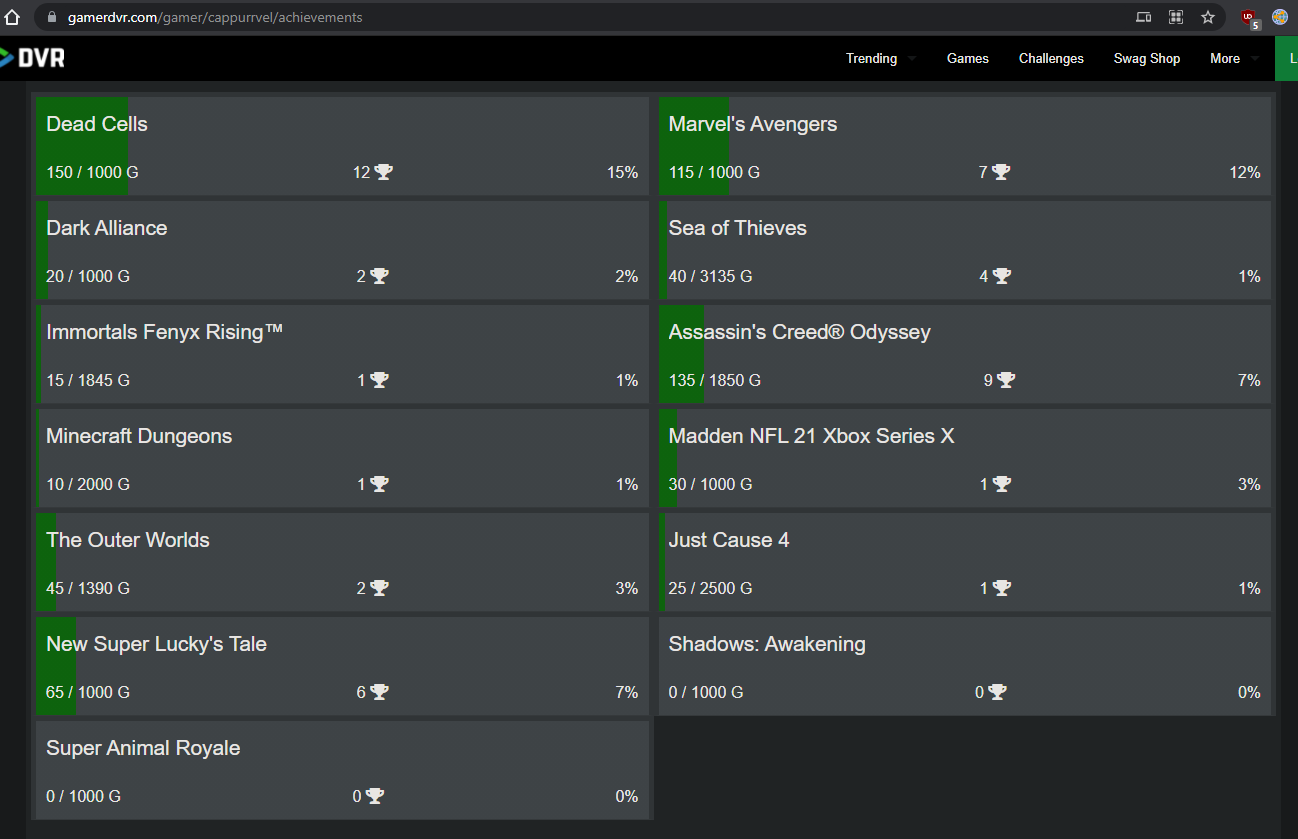The width and height of the screenshot is (1298, 839).
Task: Open The Outer Worlds game title
Action: 128,540
